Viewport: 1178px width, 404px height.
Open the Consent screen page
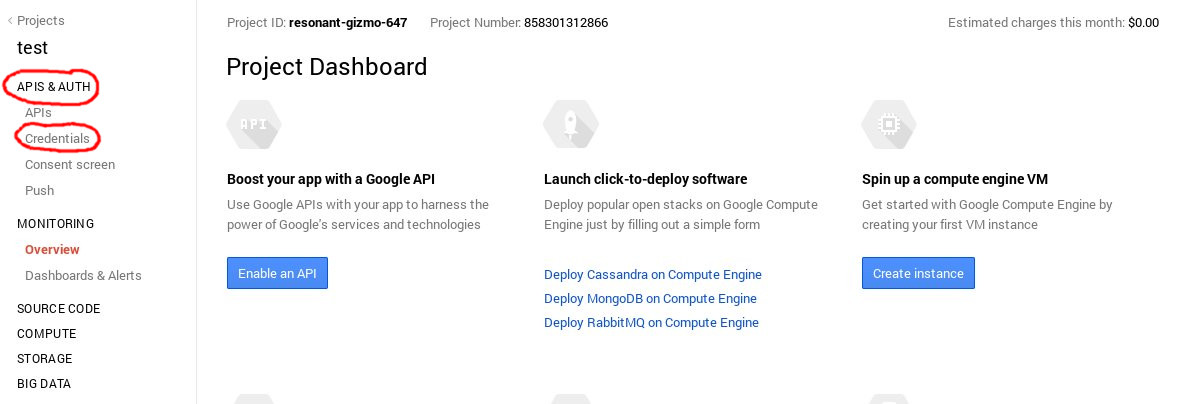click(x=70, y=164)
